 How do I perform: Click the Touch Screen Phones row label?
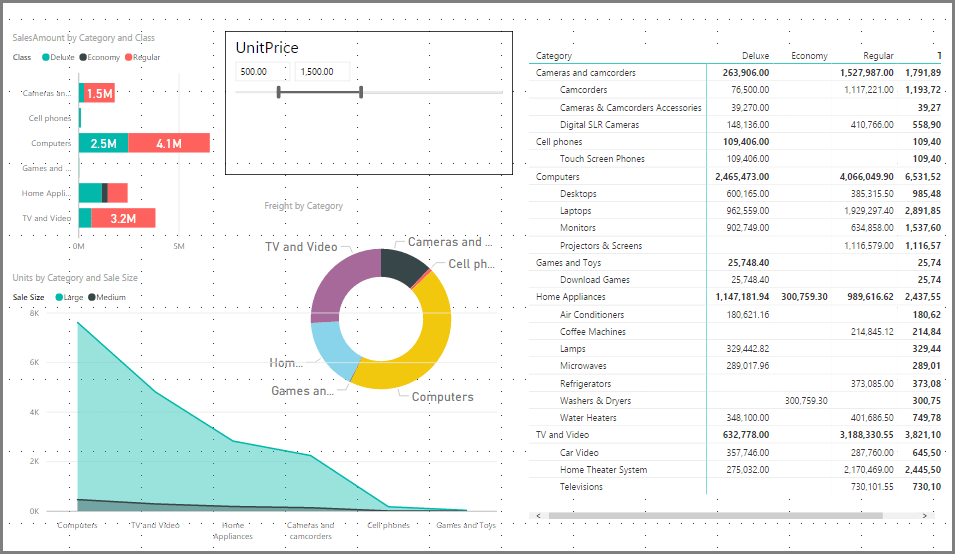point(602,158)
